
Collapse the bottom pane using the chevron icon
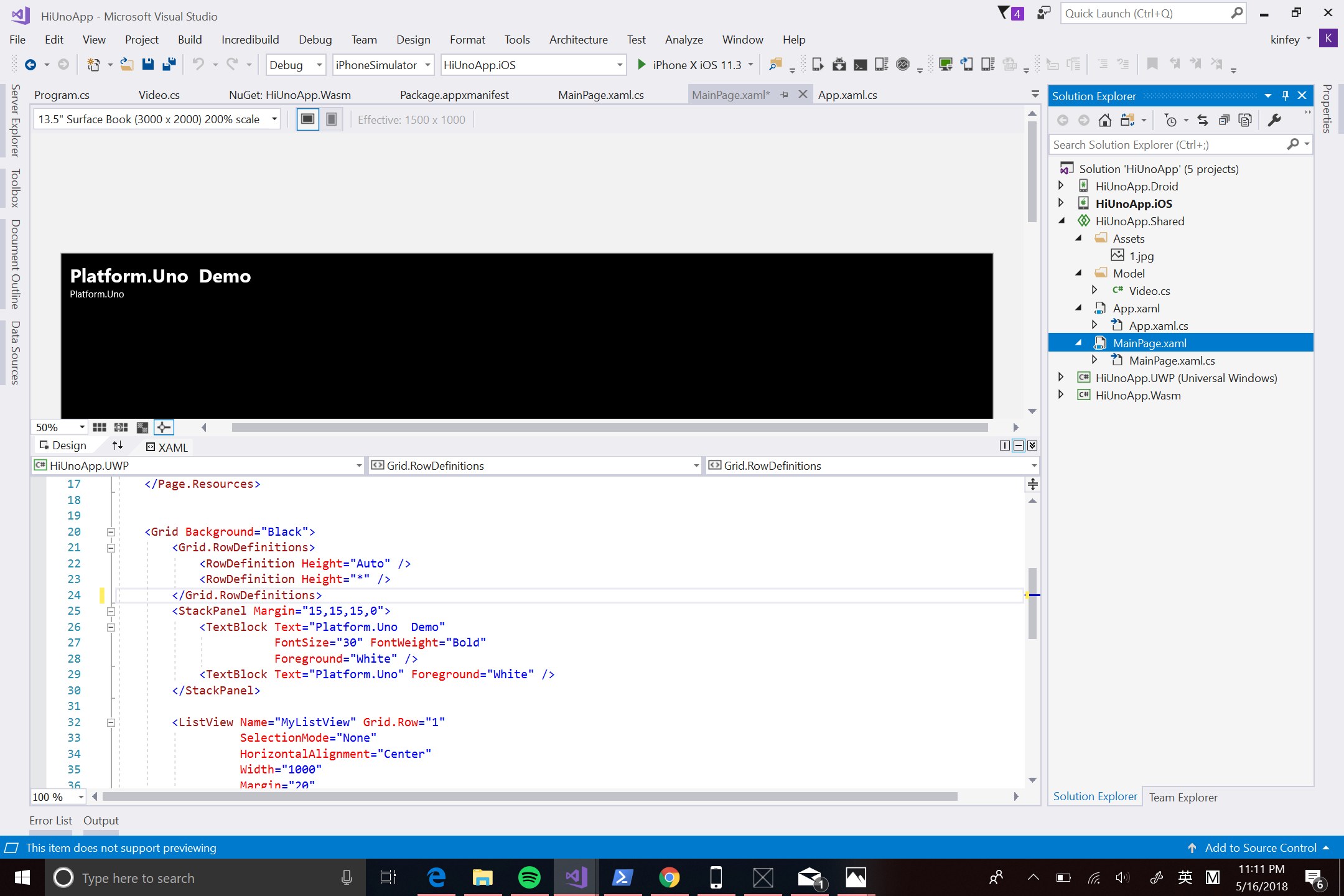pyautogui.click(x=1032, y=446)
